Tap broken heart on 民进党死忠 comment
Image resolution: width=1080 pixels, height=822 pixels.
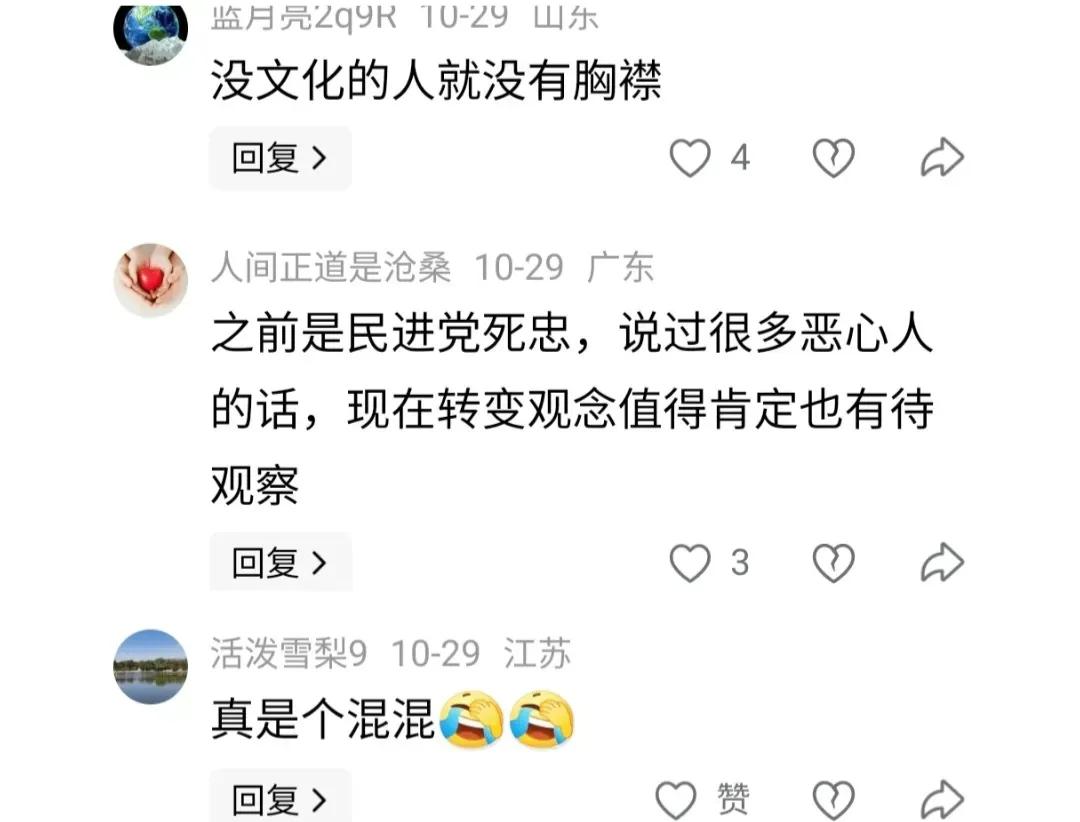(833, 563)
